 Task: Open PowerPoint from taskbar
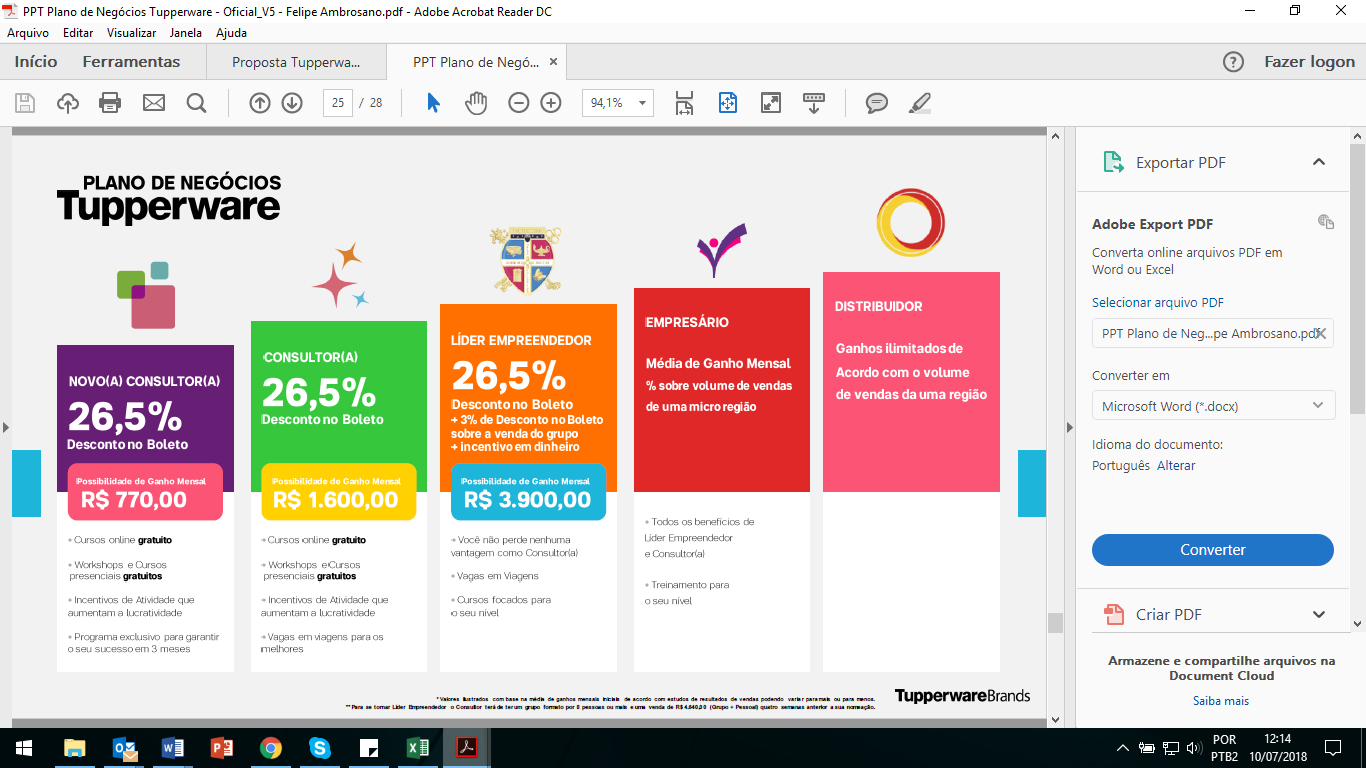[x=222, y=748]
